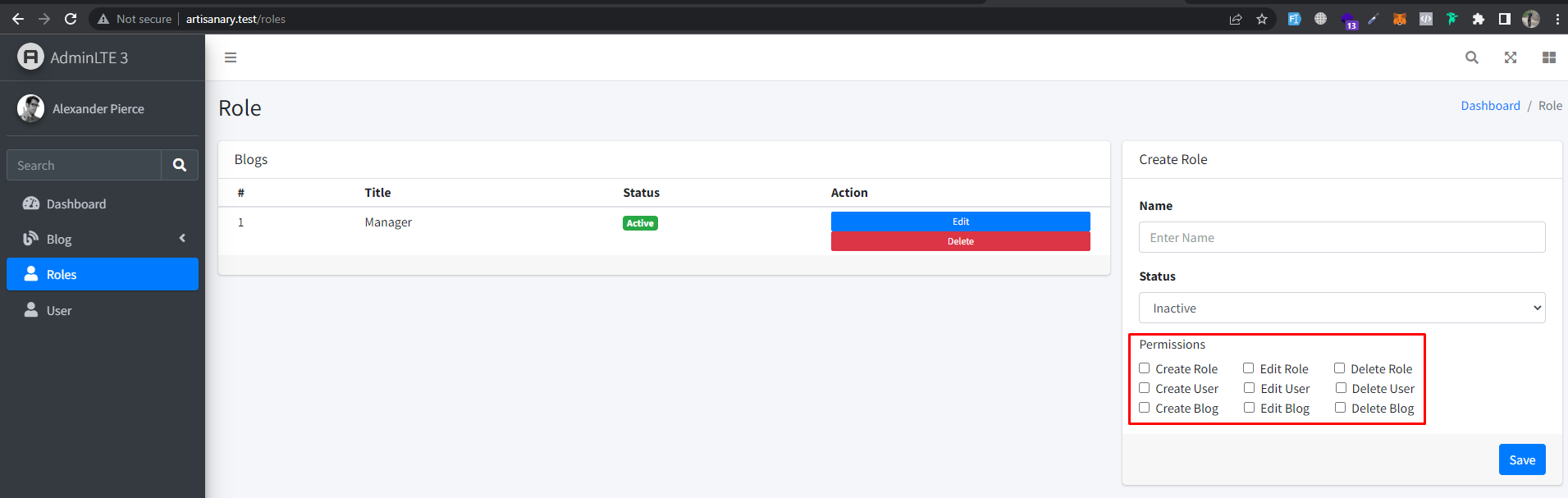This screenshot has width=1568, height=498.
Task: Open the MetaMask fox extension
Action: [1400, 19]
